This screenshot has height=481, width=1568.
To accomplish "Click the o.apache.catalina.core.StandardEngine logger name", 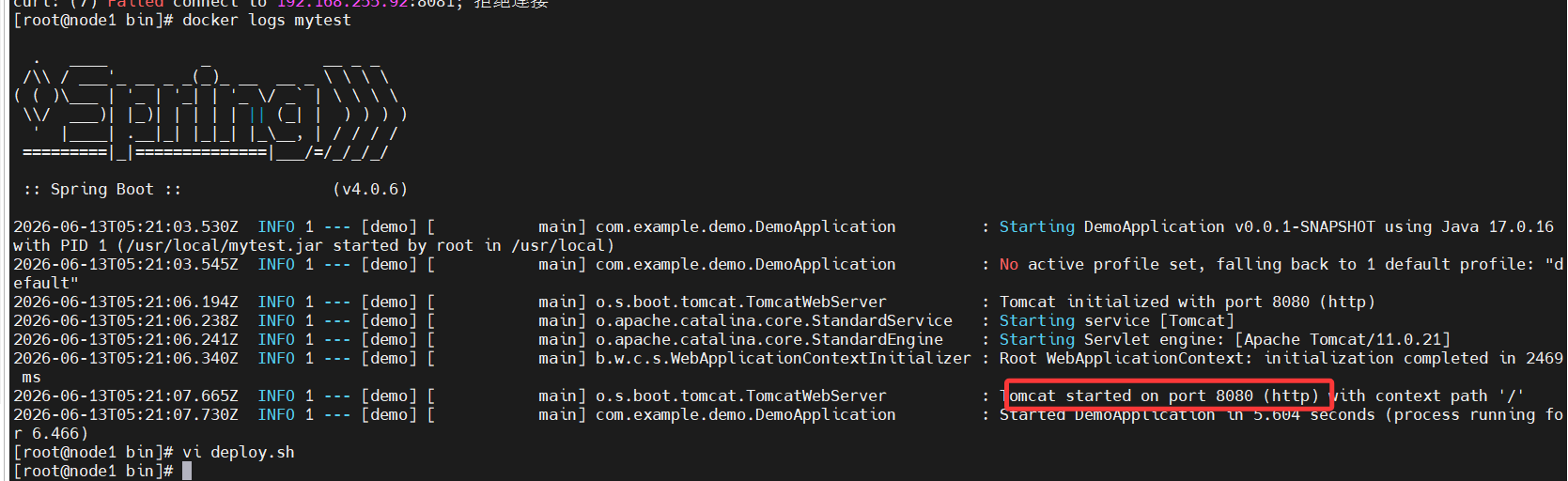I will [x=769, y=339].
